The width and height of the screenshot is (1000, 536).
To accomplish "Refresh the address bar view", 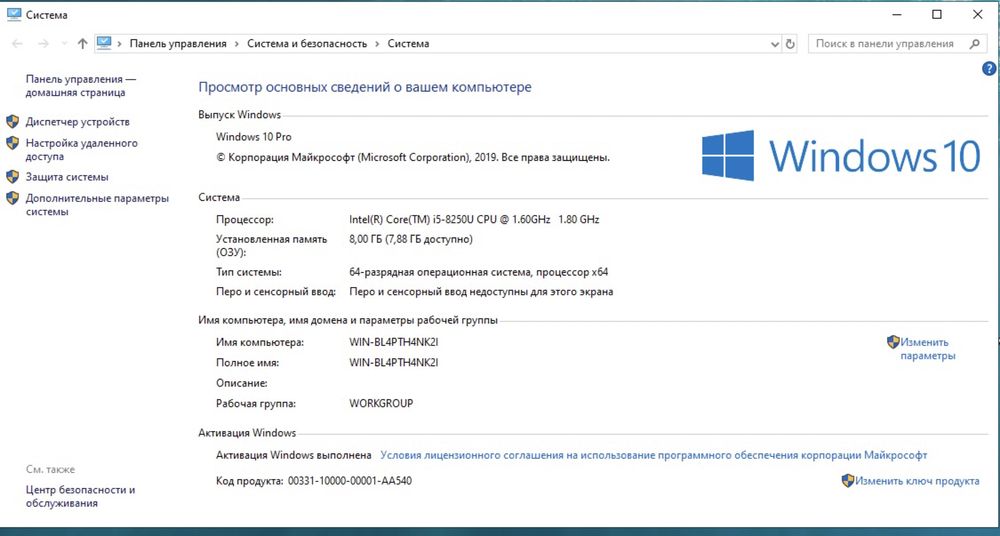I will click(x=790, y=44).
